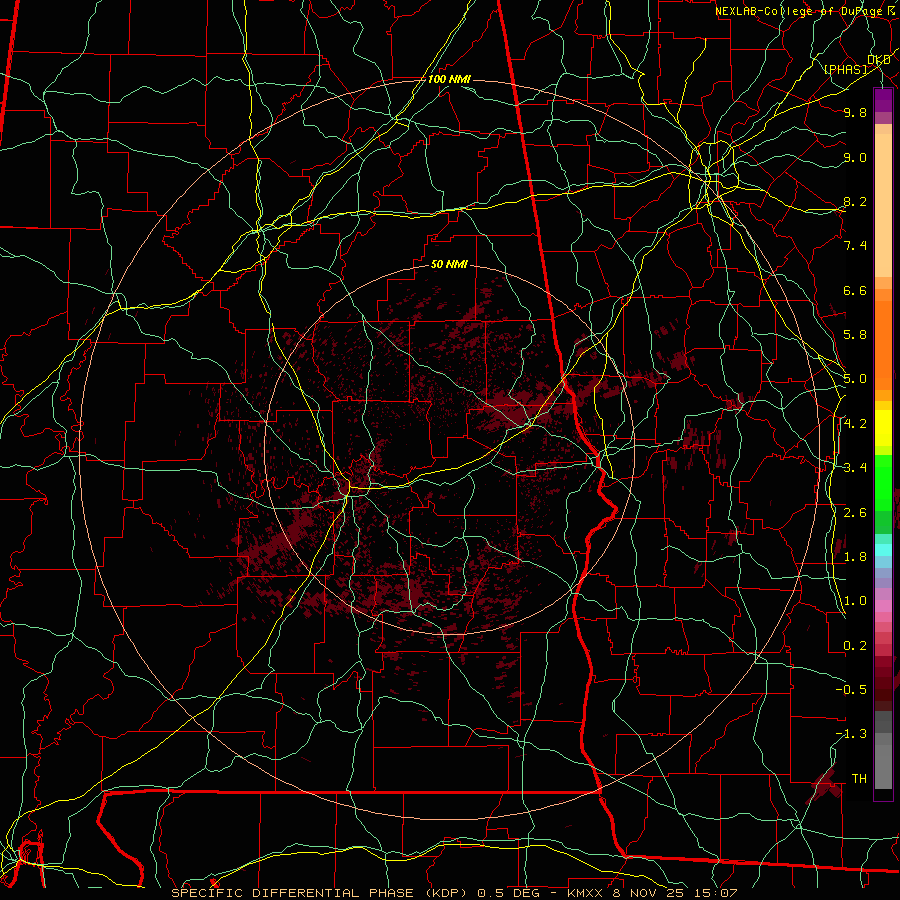Pick the orange segment of the color bar
The width and height of the screenshot is (900, 900).
point(883,344)
